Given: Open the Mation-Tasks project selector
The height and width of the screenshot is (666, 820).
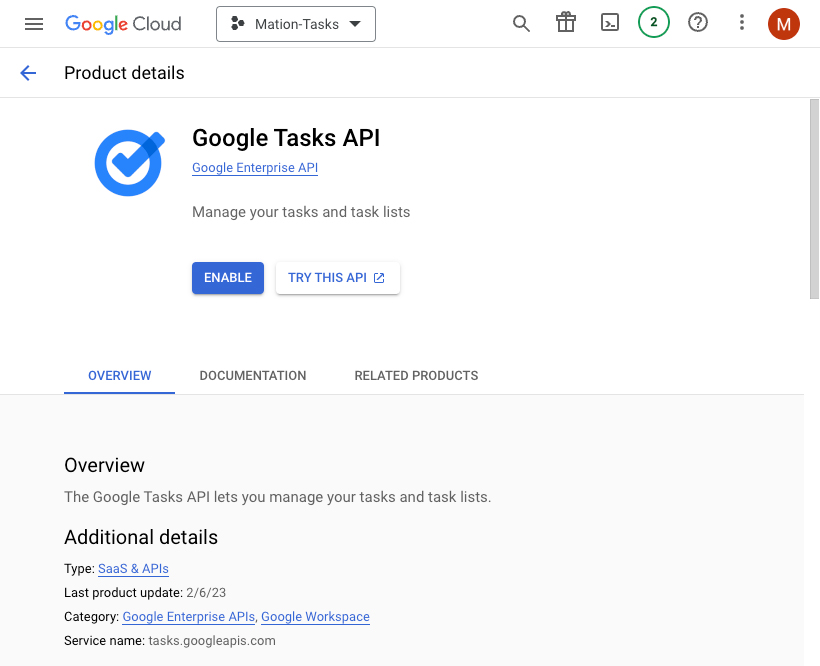Looking at the screenshot, I should (296, 24).
